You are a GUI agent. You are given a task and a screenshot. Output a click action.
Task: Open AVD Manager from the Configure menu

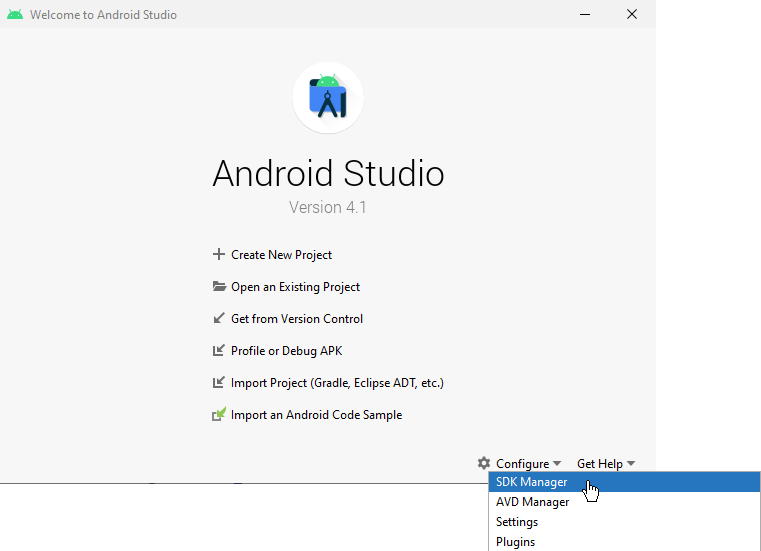tap(532, 502)
